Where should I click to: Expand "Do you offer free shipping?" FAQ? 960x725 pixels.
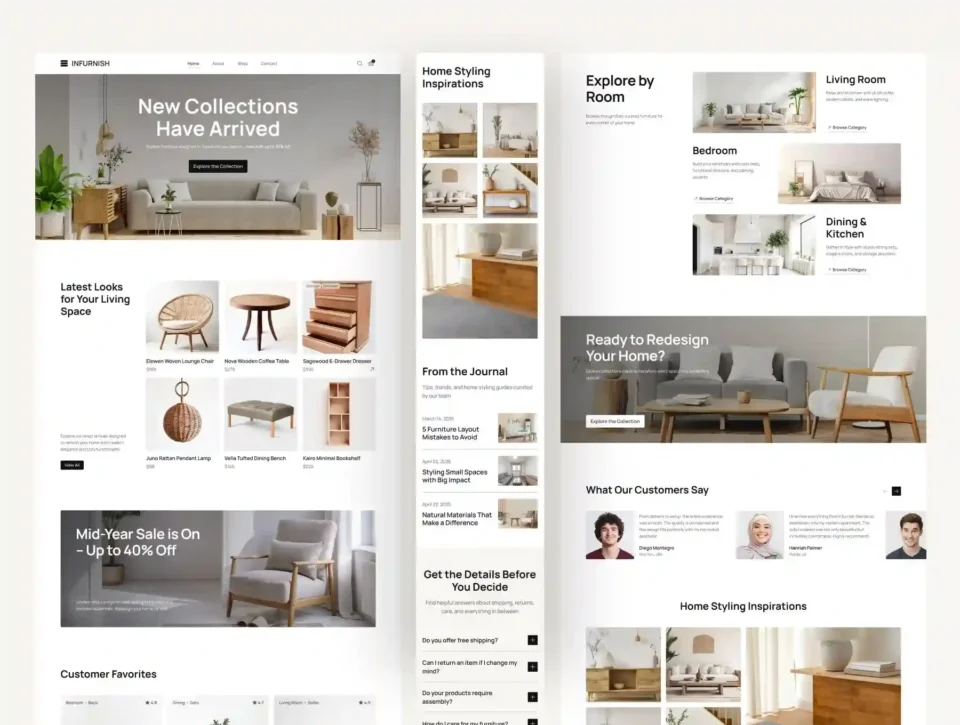[x=532, y=640]
